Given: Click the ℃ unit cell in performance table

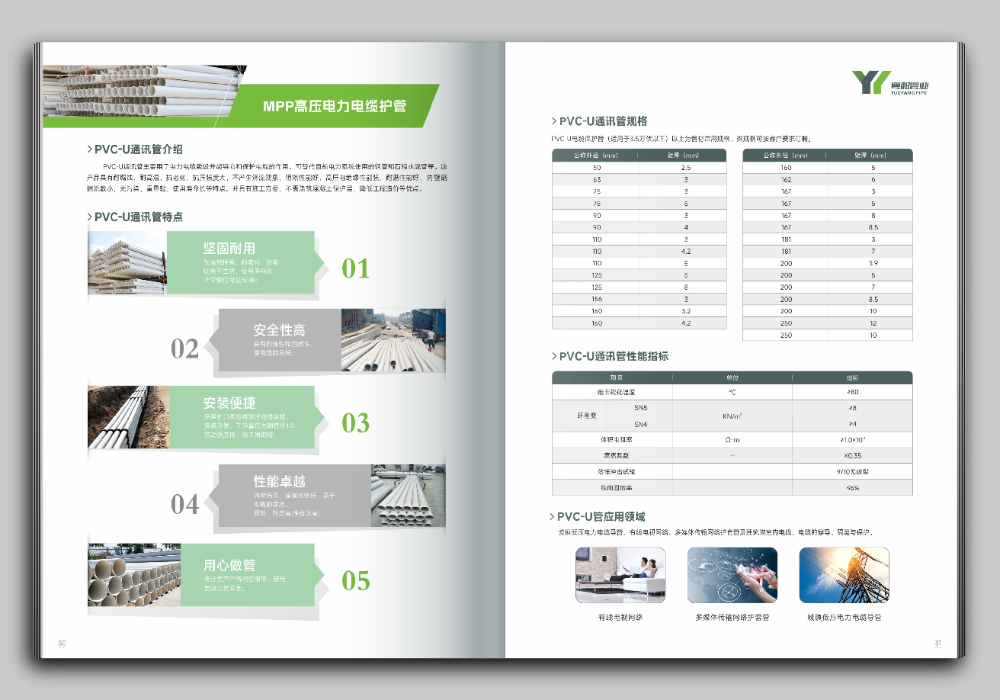Looking at the screenshot, I should (x=732, y=392).
